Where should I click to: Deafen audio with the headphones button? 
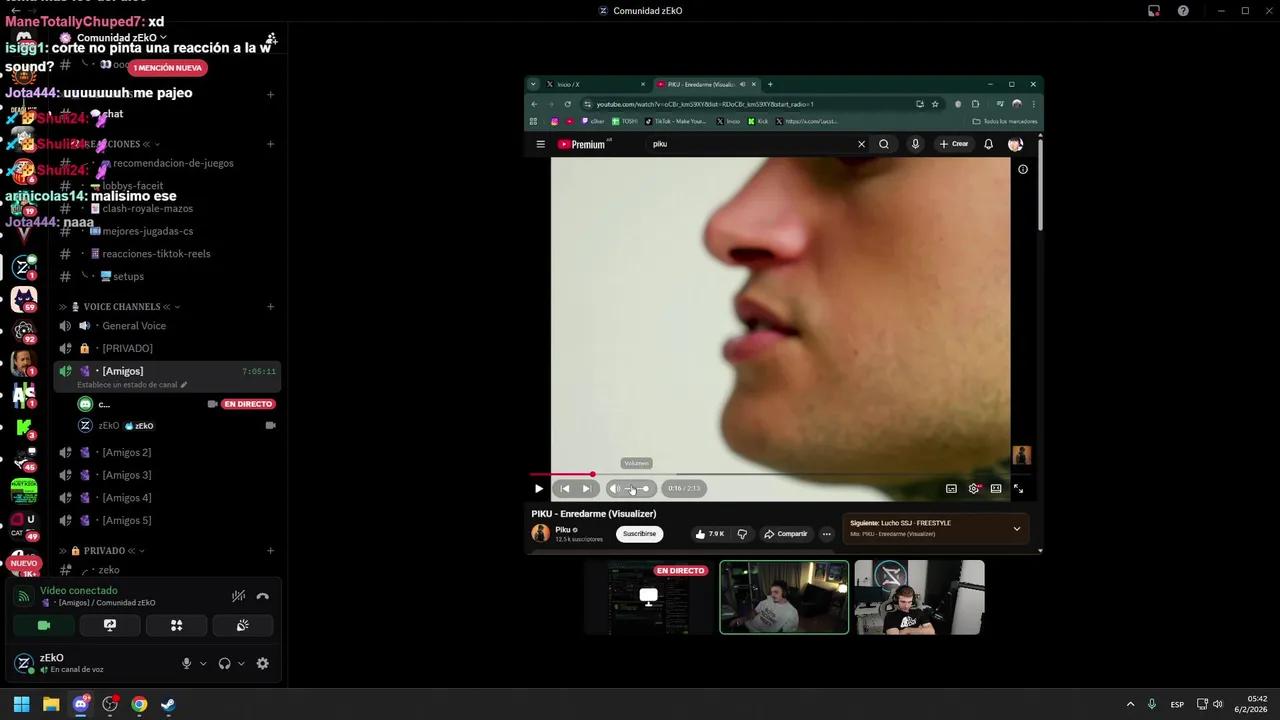(224, 663)
